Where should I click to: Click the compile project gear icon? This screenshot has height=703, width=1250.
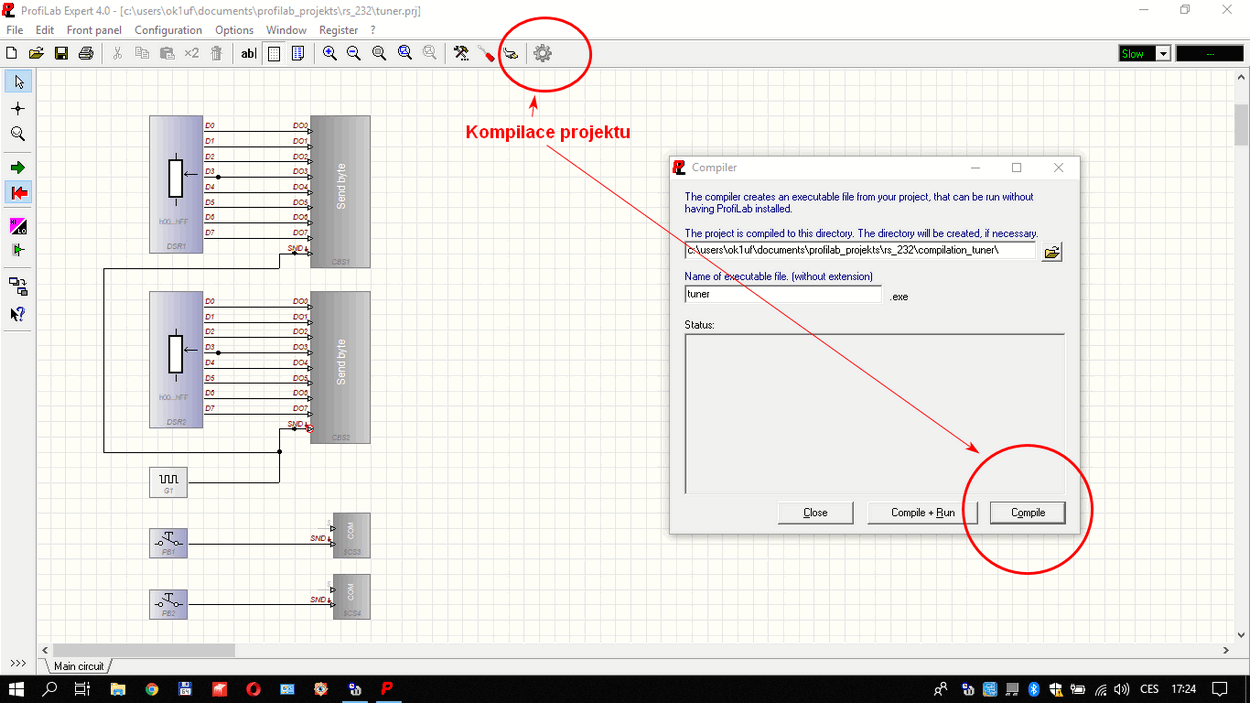pyautogui.click(x=542, y=54)
